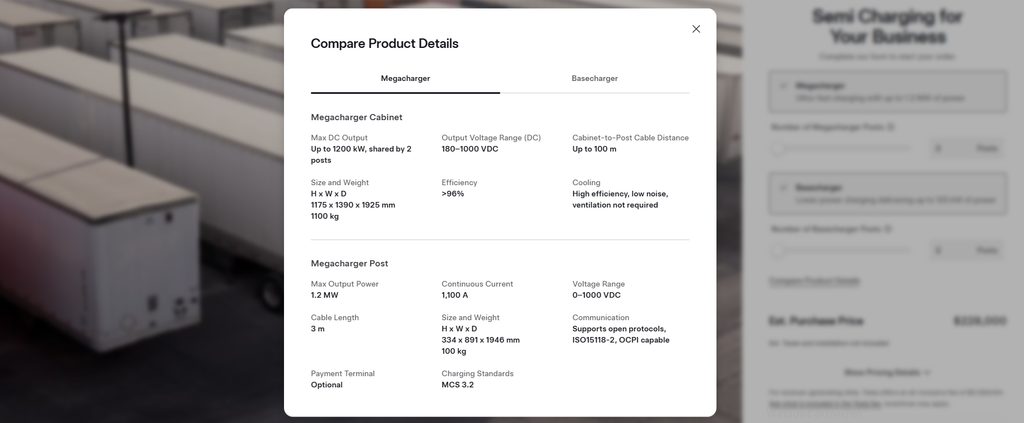1024x423 pixels.
Task: Click the Compare Product Details heading
Action: click(385, 44)
